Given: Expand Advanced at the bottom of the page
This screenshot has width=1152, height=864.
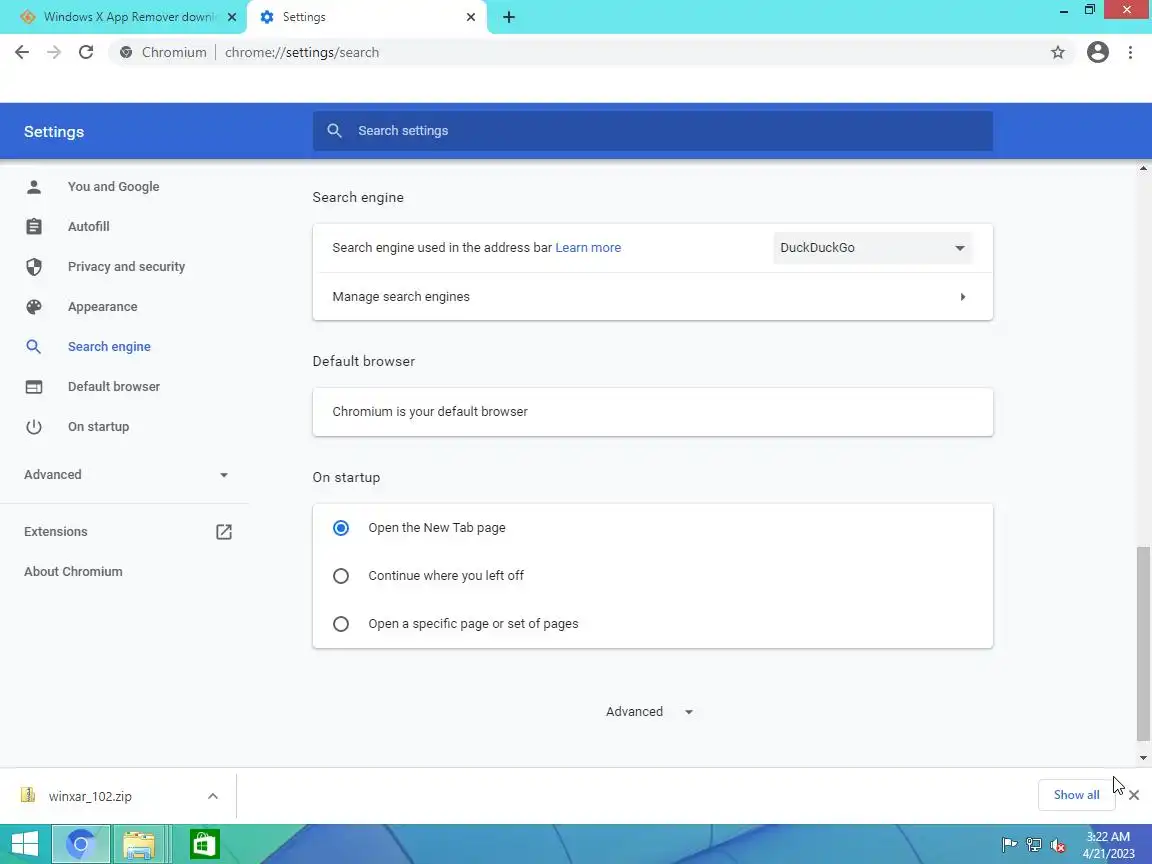Looking at the screenshot, I should pyautogui.click(x=649, y=711).
